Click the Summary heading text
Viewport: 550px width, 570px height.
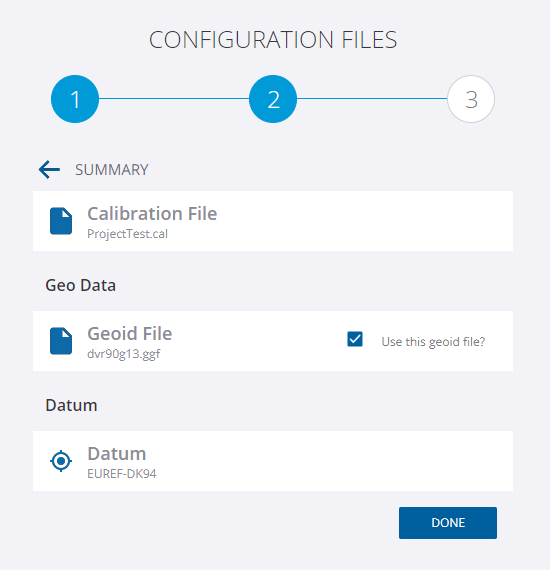[x=112, y=170]
